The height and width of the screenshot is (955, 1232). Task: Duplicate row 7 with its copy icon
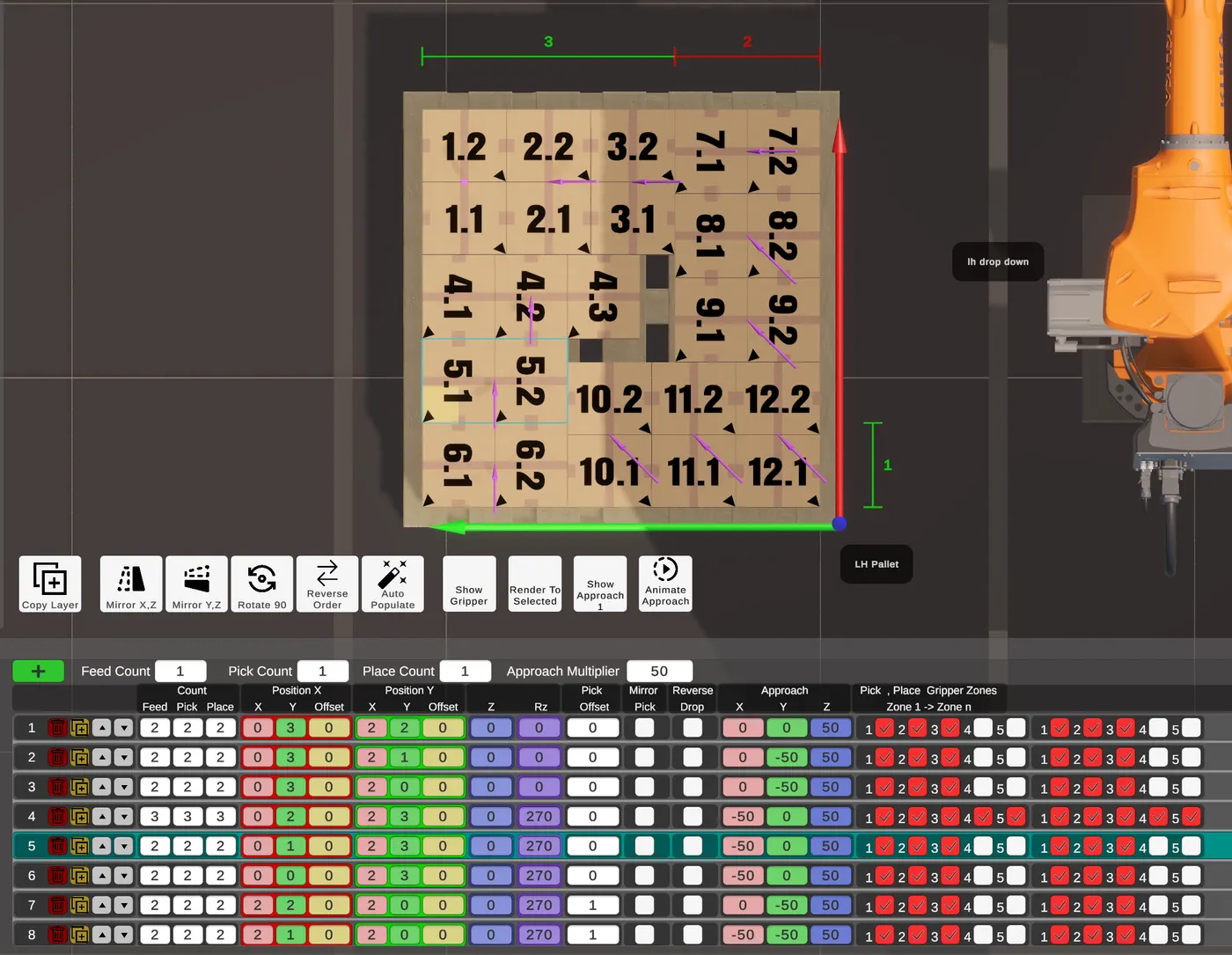79,905
